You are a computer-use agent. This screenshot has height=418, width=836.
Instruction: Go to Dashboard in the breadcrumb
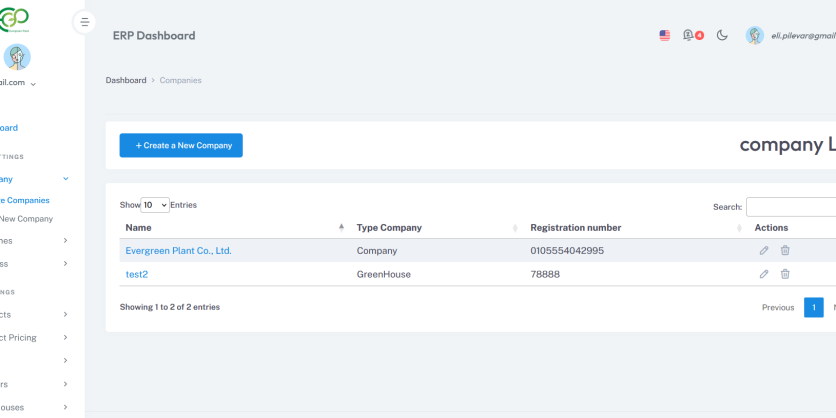pos(126,80)
